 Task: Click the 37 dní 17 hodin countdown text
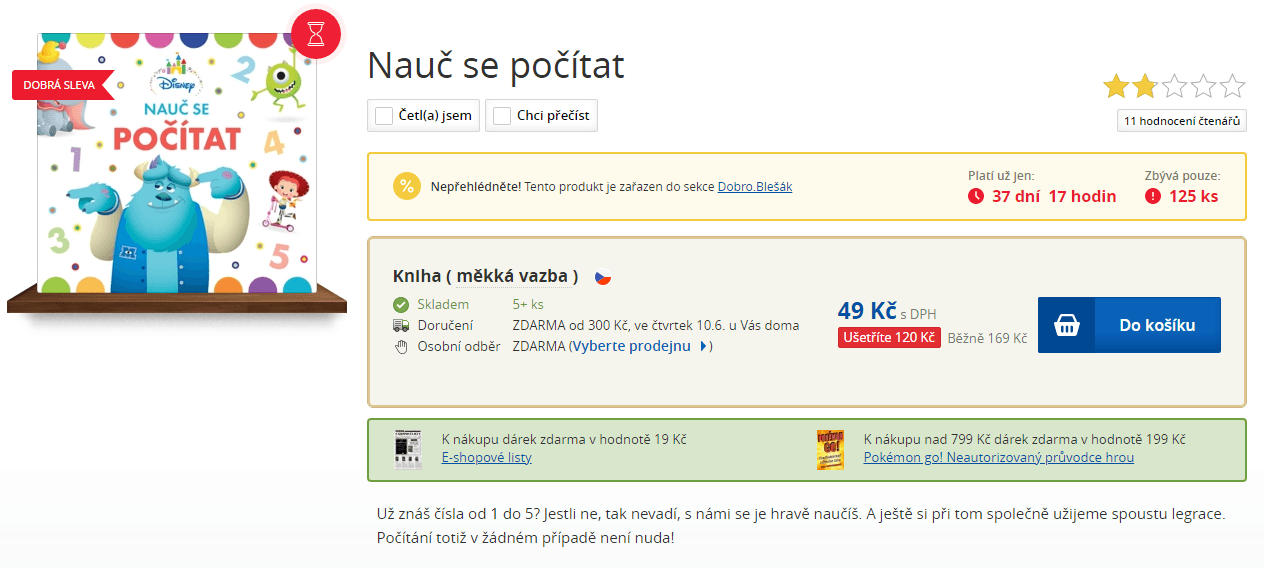[x=1054, y=196]
